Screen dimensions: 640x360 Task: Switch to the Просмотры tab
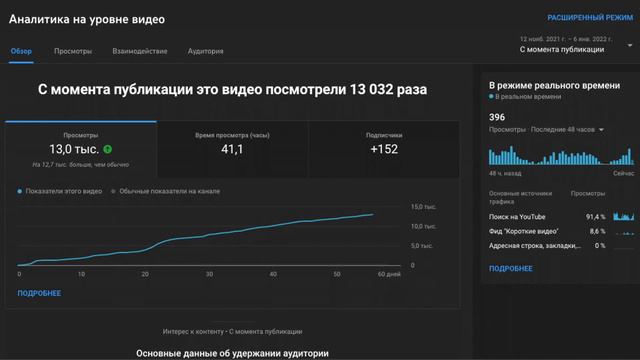point(73,51)
